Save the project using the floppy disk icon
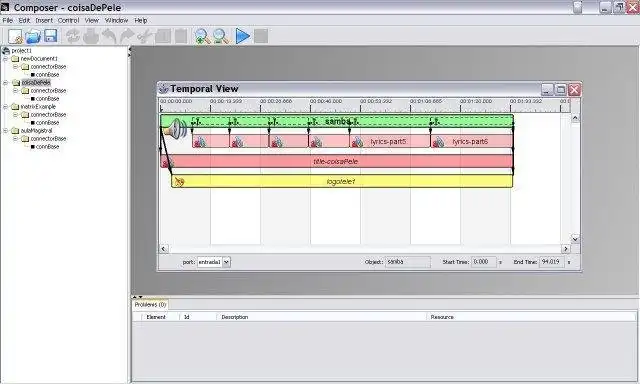 (x=51, y=36)
